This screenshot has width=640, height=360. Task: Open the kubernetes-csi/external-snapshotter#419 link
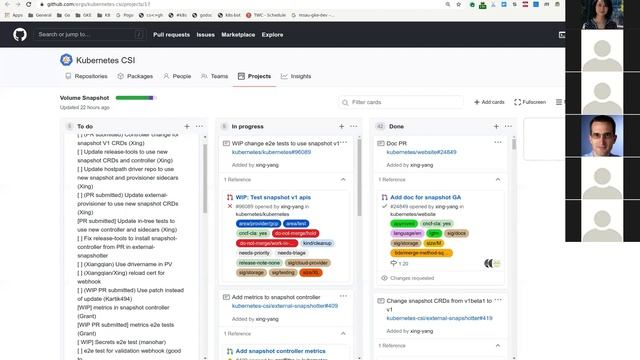pos(440,318)
